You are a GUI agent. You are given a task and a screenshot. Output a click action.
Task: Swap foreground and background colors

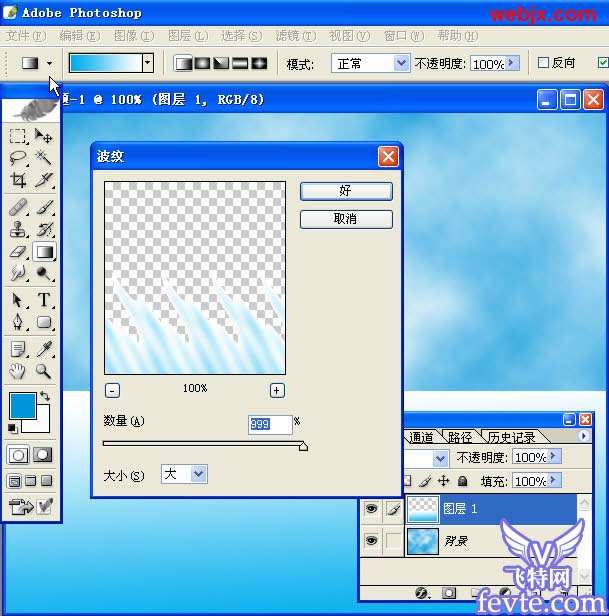[45, 396]
